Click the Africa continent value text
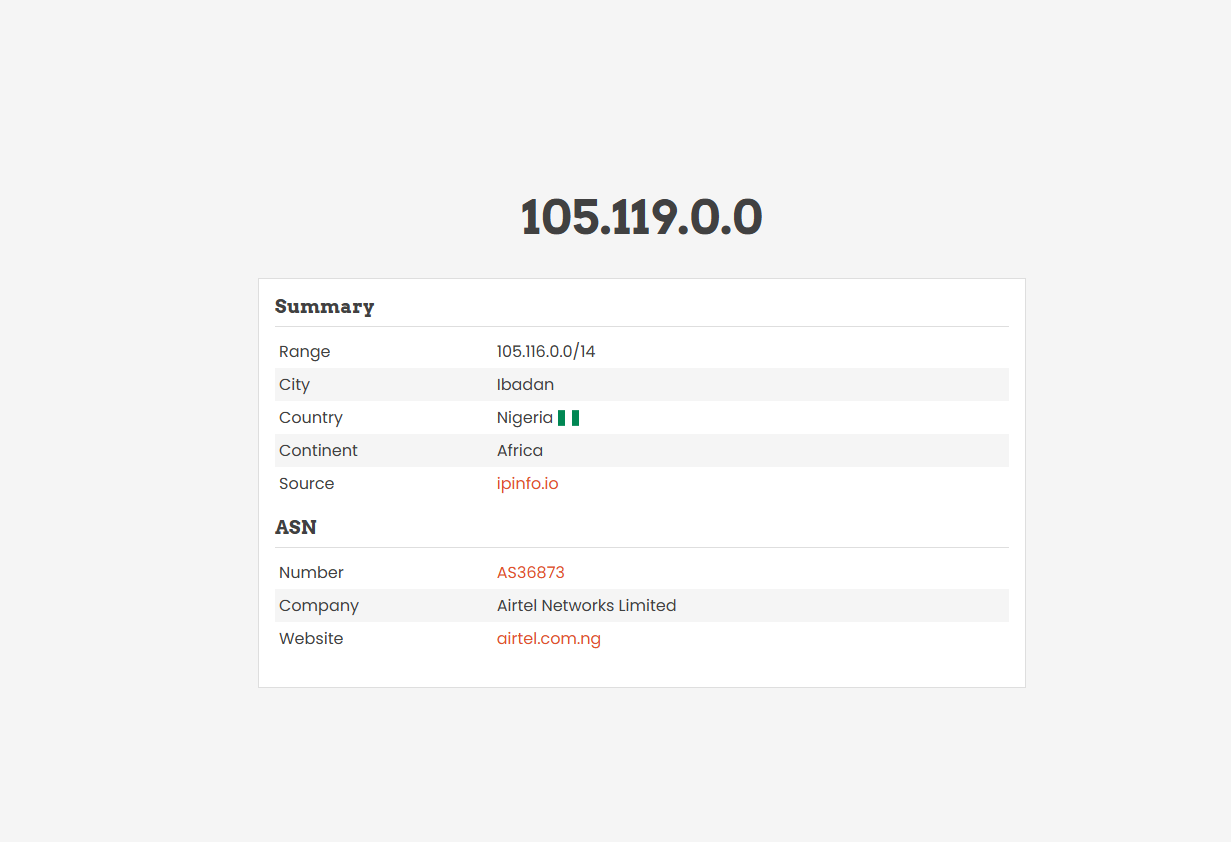1231x842 pixels. point(519,450)
